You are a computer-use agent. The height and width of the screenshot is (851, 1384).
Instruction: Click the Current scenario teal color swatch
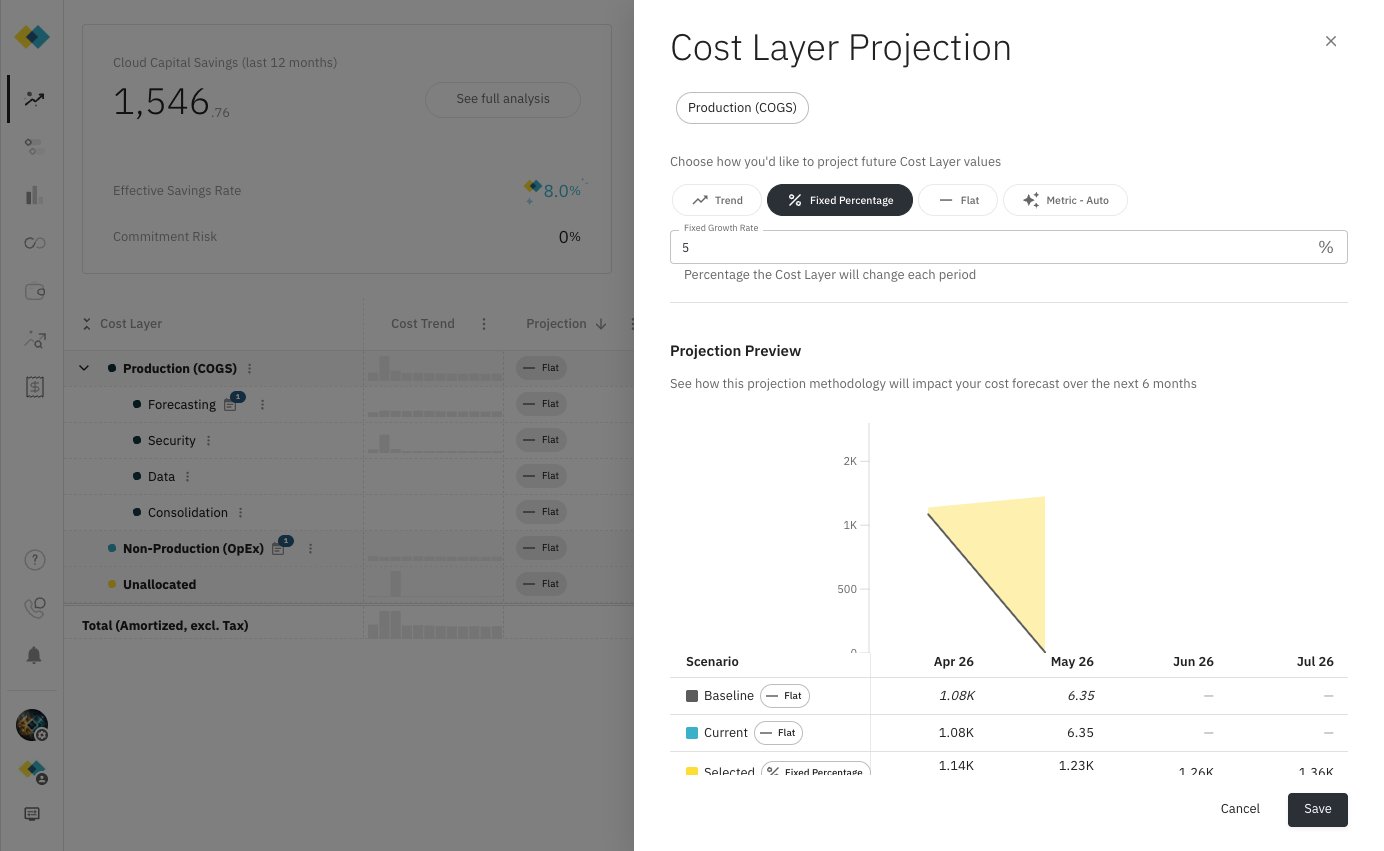click(692, 733)
